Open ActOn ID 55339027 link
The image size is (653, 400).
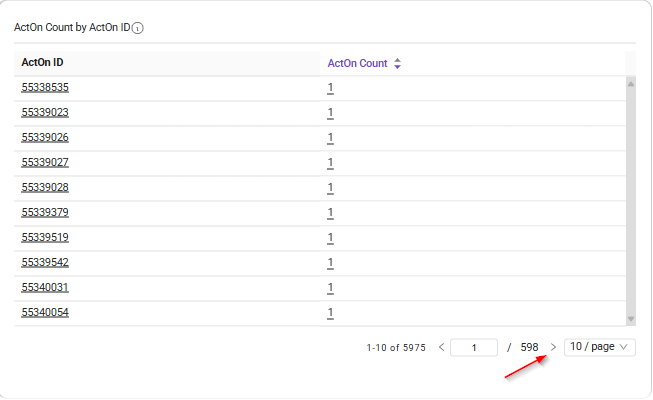click(x=45, y=163)
